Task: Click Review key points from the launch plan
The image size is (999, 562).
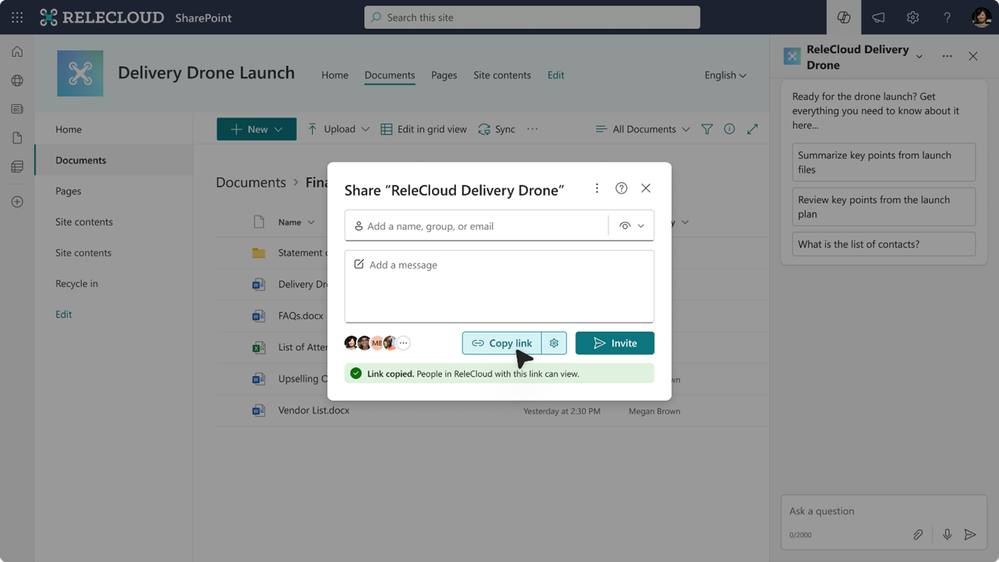Action: click(x=884, y=207)
